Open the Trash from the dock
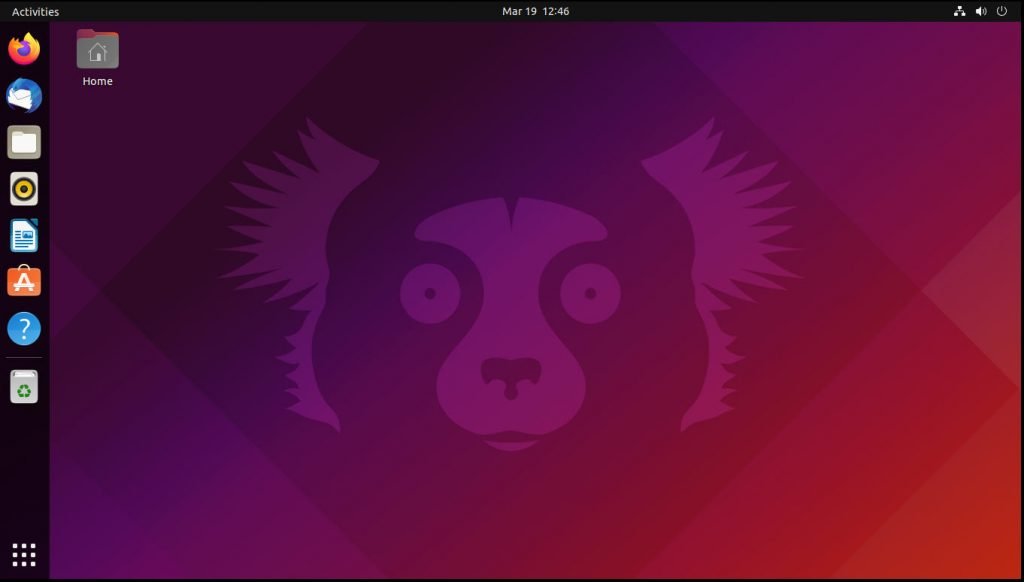The image size is (1024, 582). (22, 387)
